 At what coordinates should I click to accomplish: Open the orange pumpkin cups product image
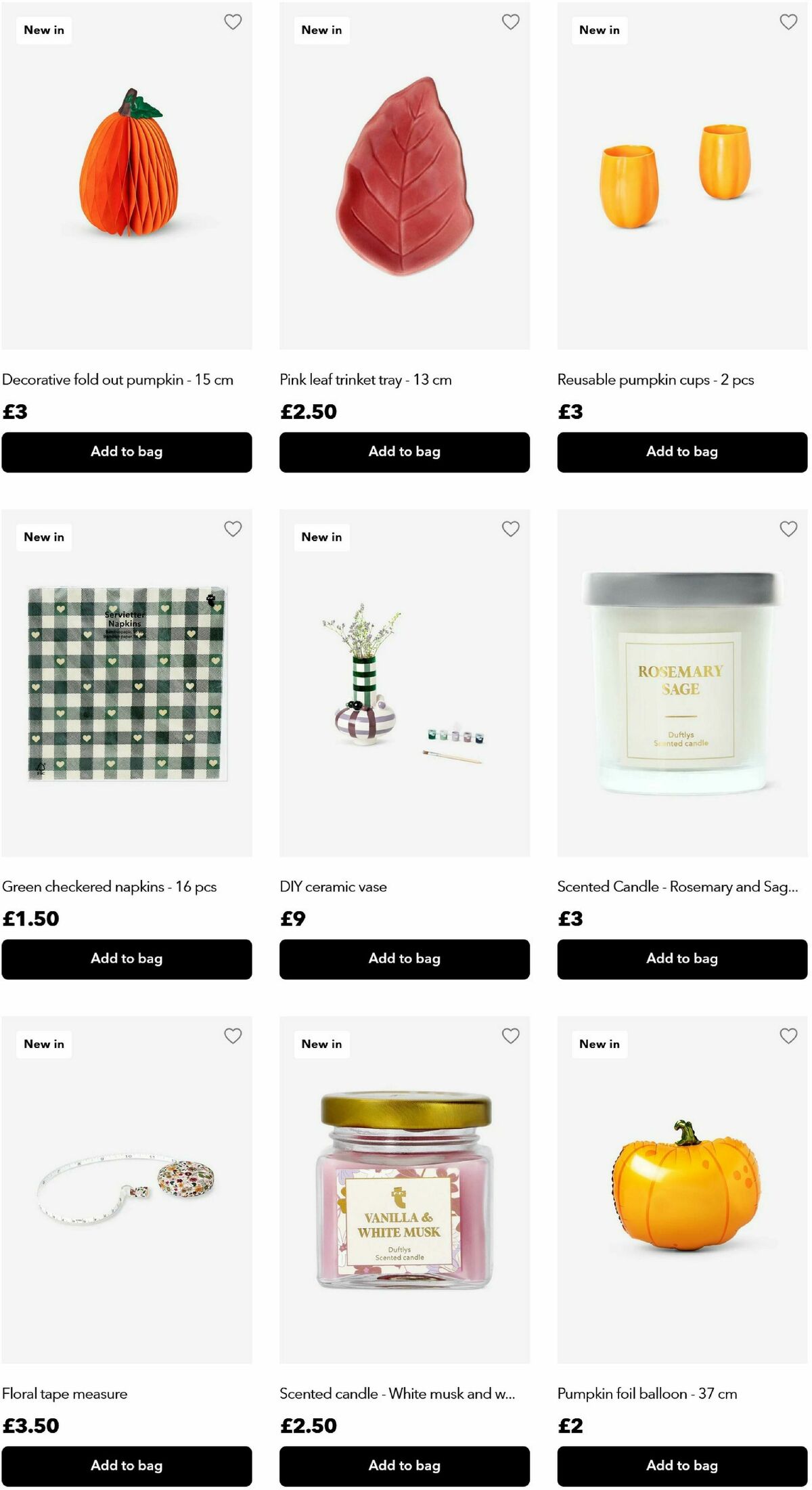tap(682, 176)
